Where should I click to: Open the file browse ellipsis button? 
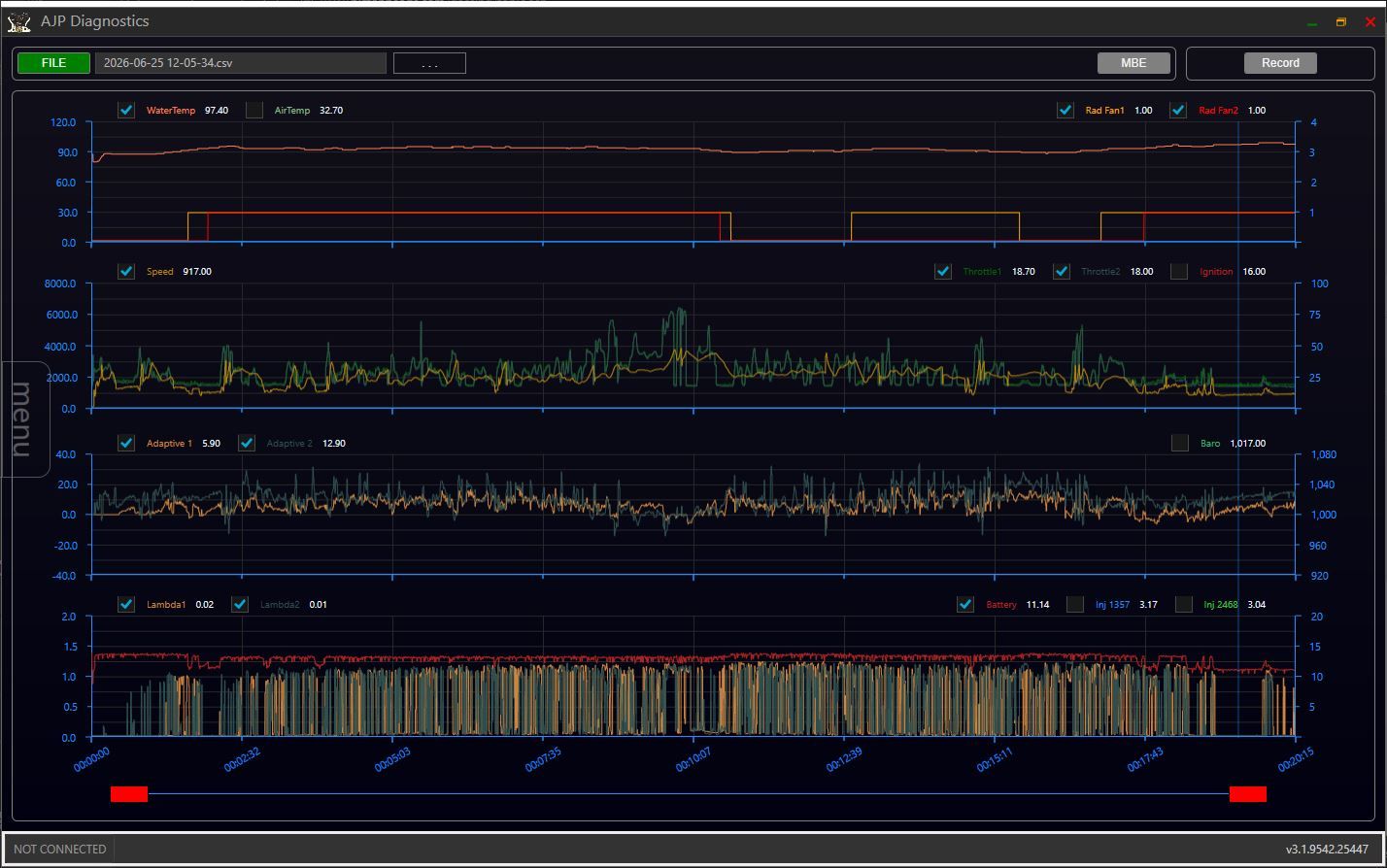point(429,63)
